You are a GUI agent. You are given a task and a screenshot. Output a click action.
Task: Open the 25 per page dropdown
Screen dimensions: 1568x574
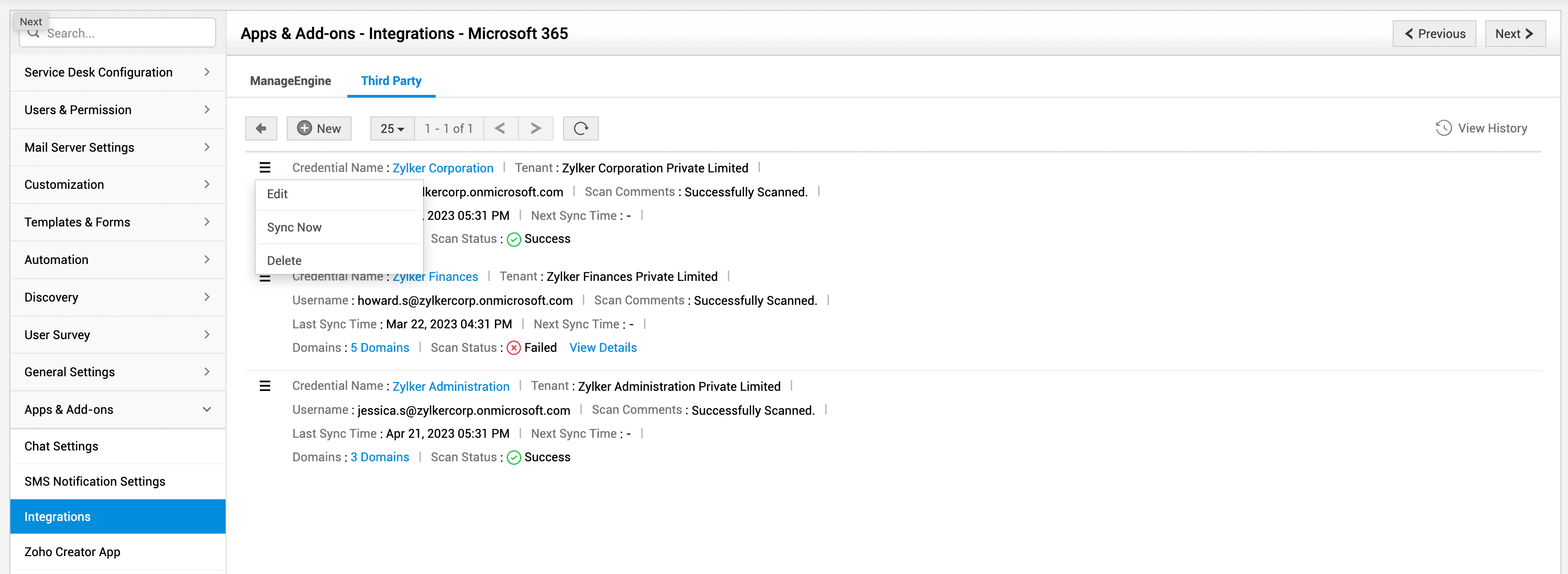tap(392, 128)
